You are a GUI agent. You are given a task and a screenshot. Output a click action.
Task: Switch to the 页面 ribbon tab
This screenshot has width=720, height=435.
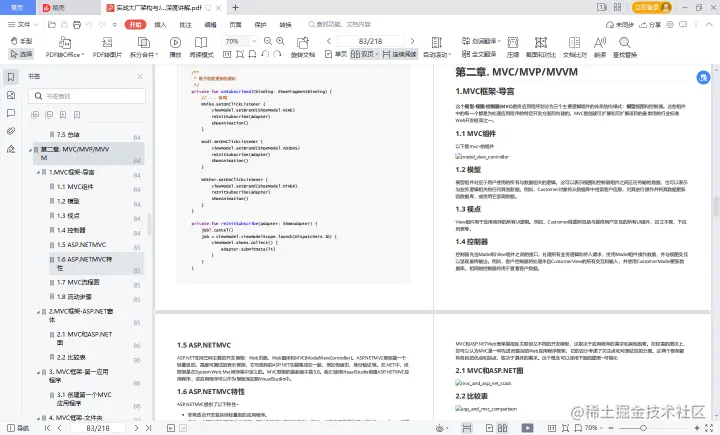pyautogui.click(x=235, y=24)
